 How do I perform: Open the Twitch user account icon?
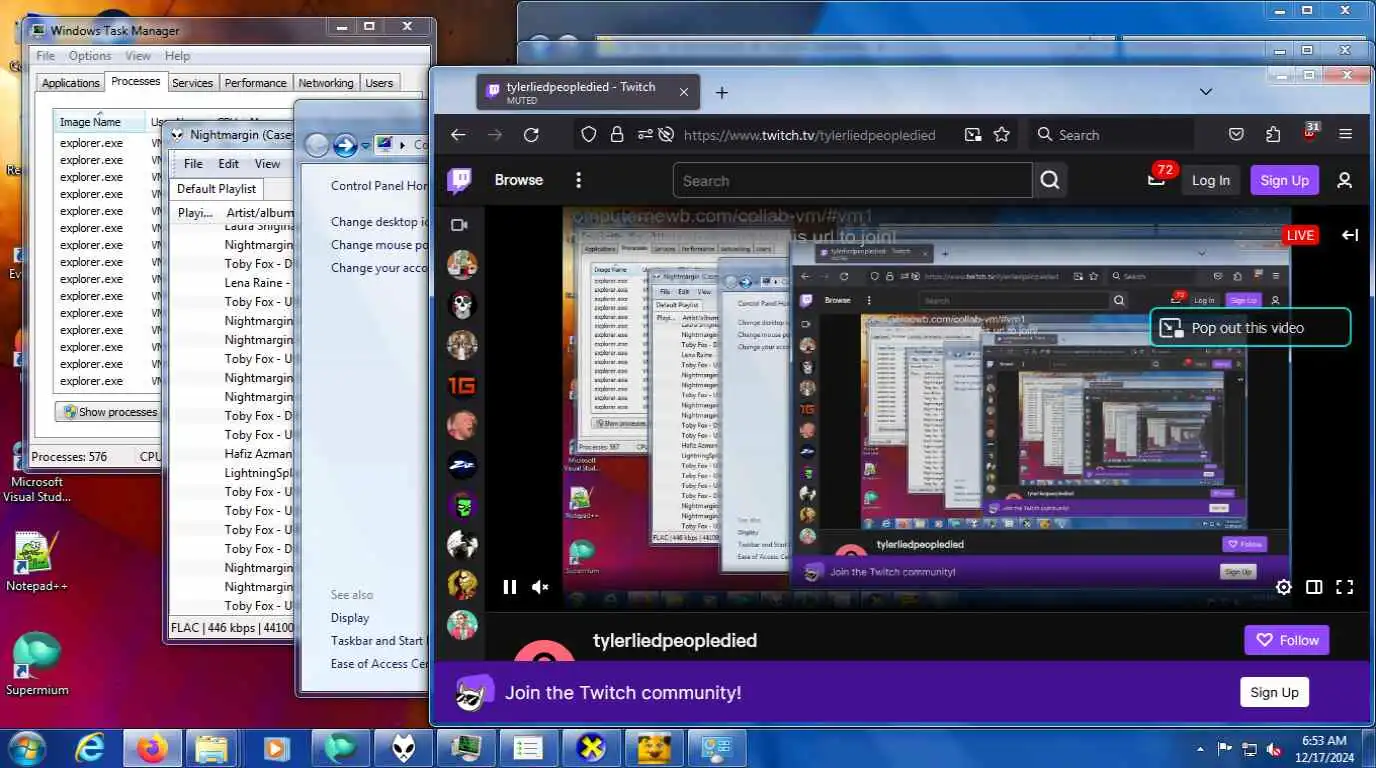point(1344,180)
